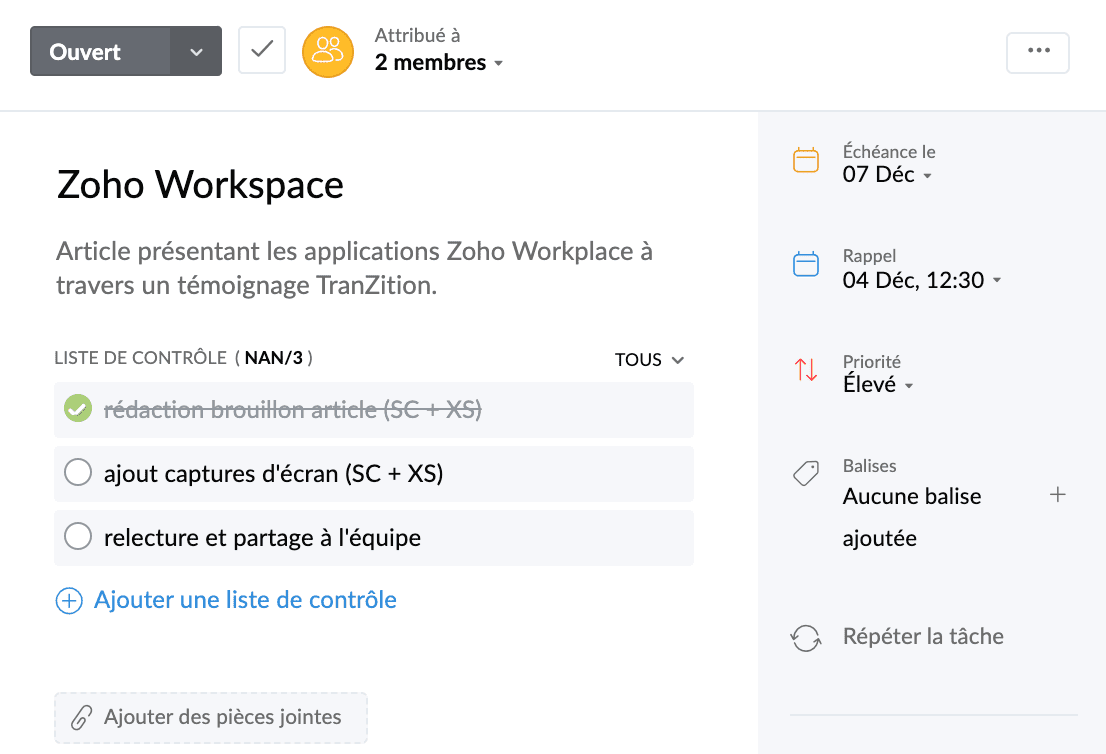Check off 'relecture et partage à l'équipe'
The image size is (1106, 754).
[78, 537]
